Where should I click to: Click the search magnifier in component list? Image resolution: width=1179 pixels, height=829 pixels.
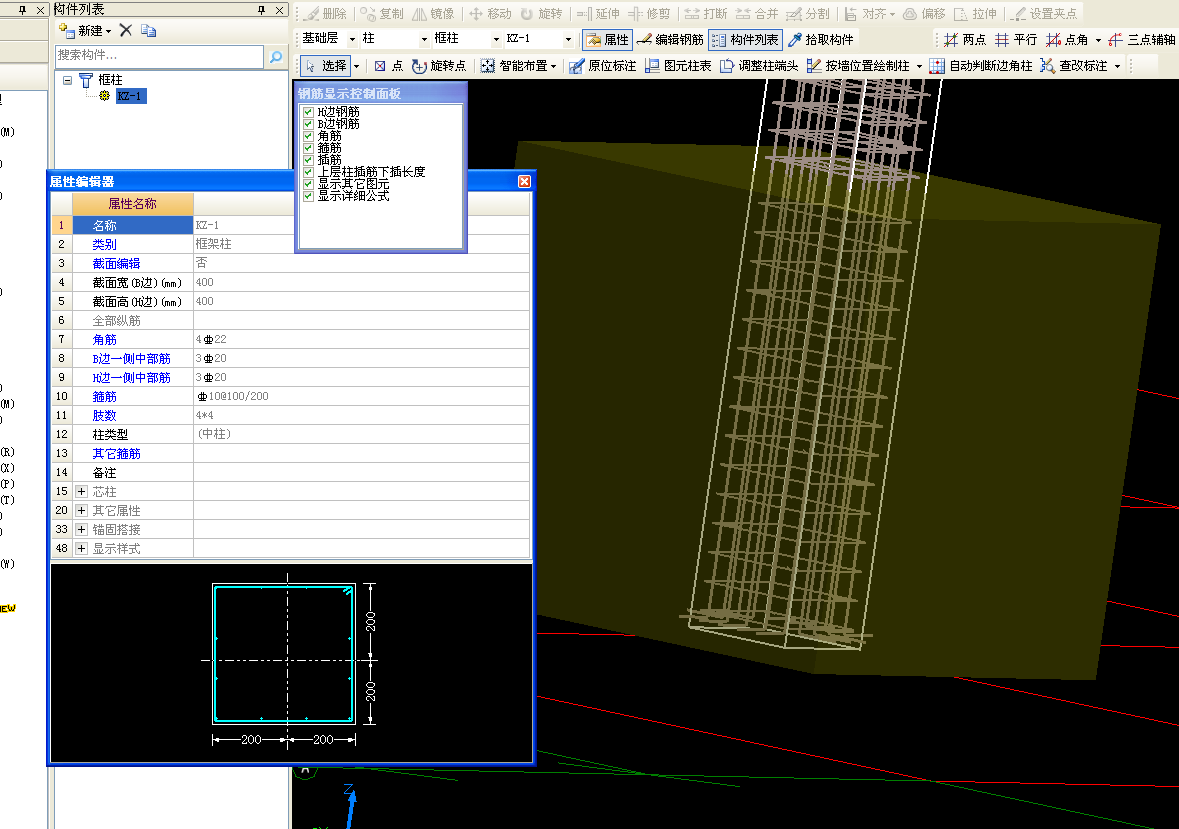(x=277, y=56)
